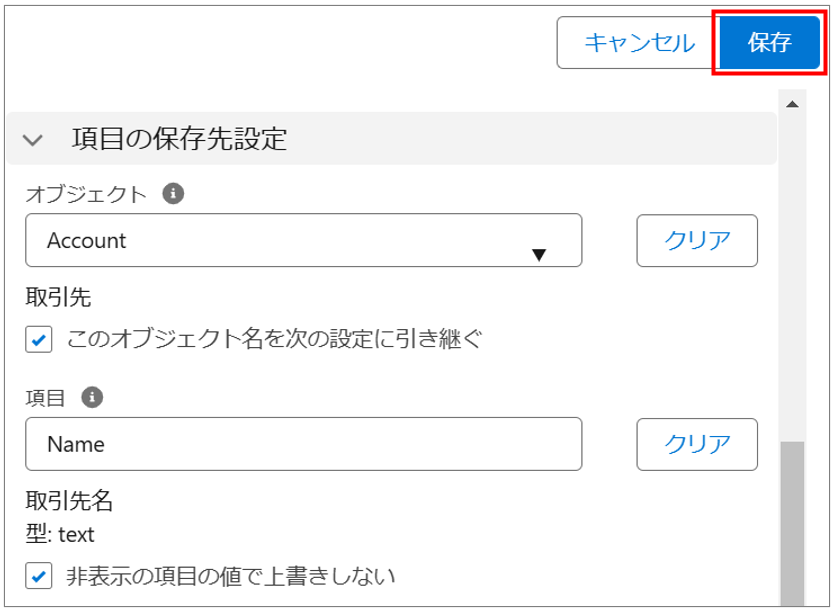Uncheck このオブジェクト名を次の設定に引き継ぐ checkbox
This screenshot has height=611, width=833.
[x=37, y=340]
